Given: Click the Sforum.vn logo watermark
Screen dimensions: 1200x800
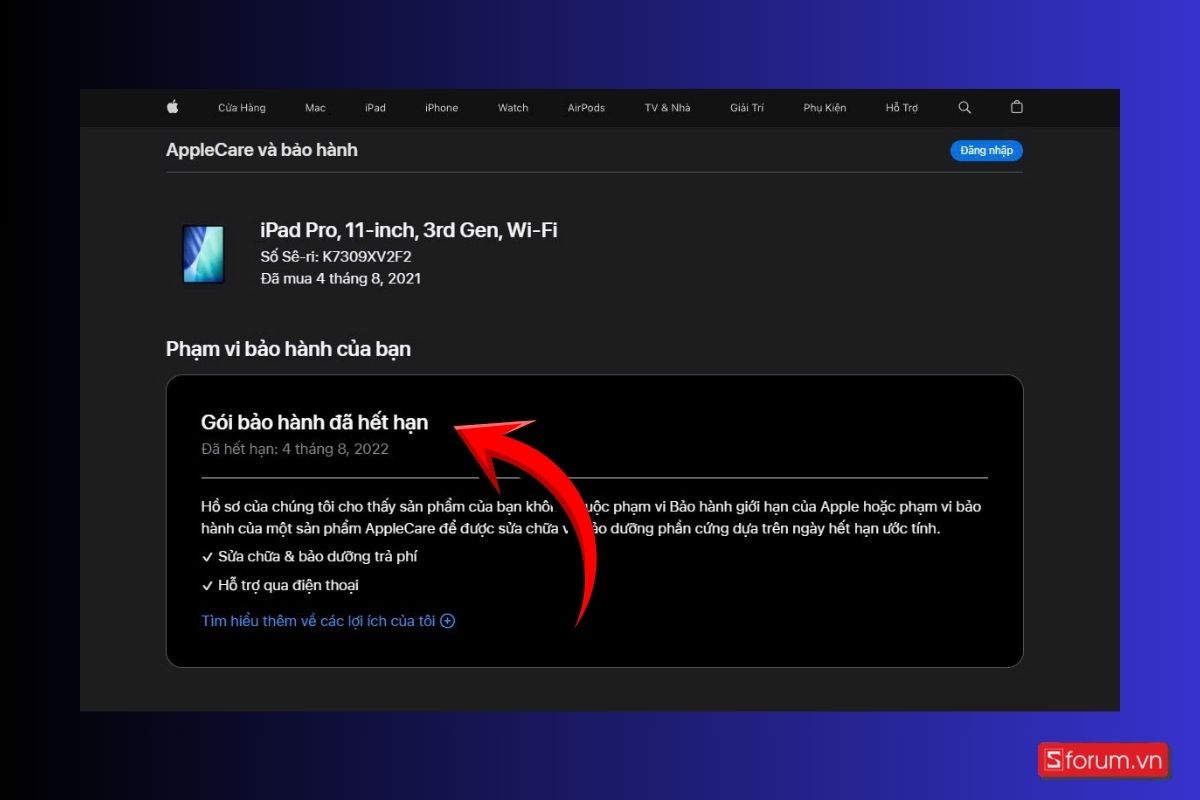Looking at the screenshot, I should tap(1103, 759).
